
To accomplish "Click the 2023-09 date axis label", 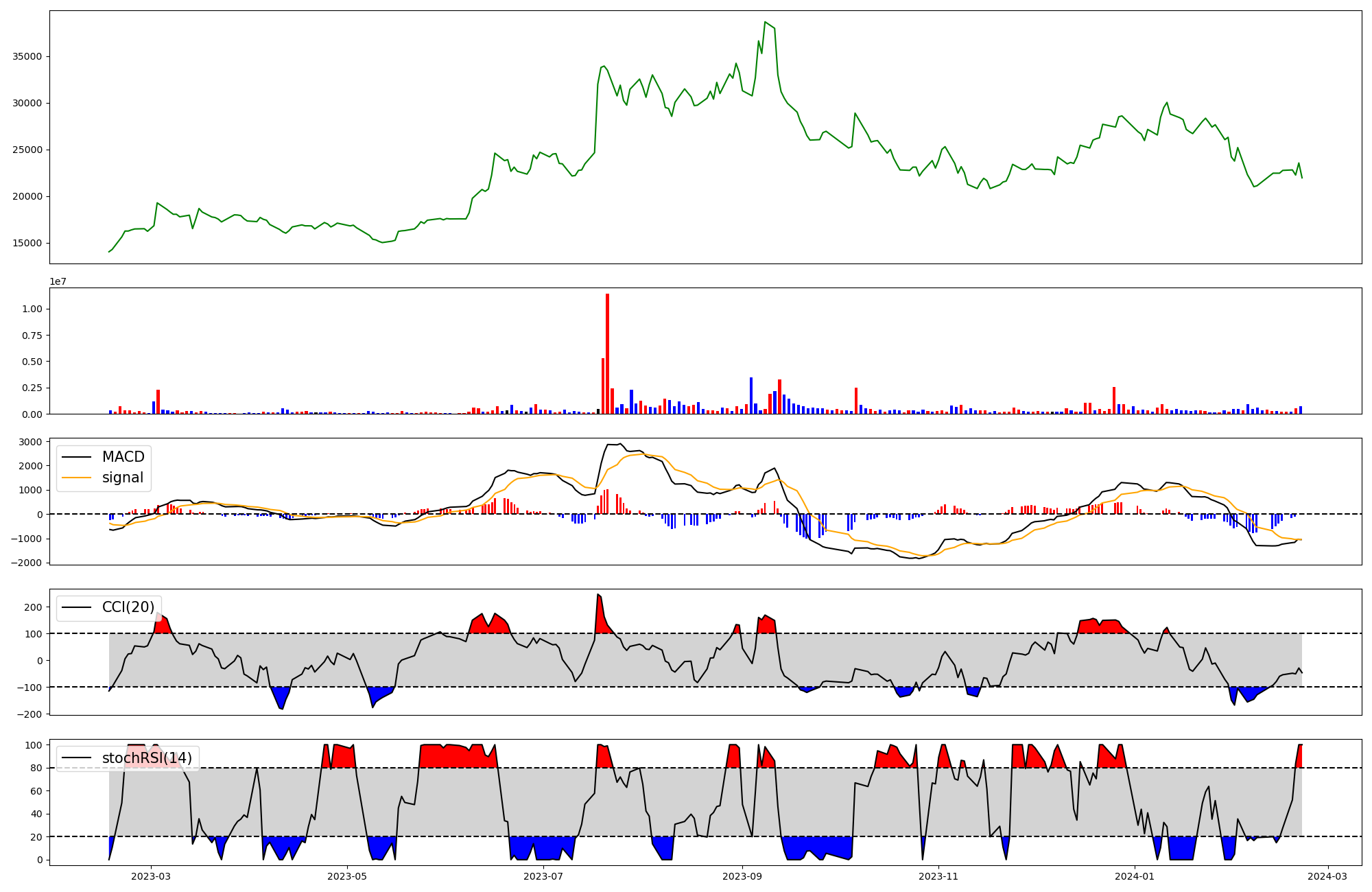I will pos(742,876).
